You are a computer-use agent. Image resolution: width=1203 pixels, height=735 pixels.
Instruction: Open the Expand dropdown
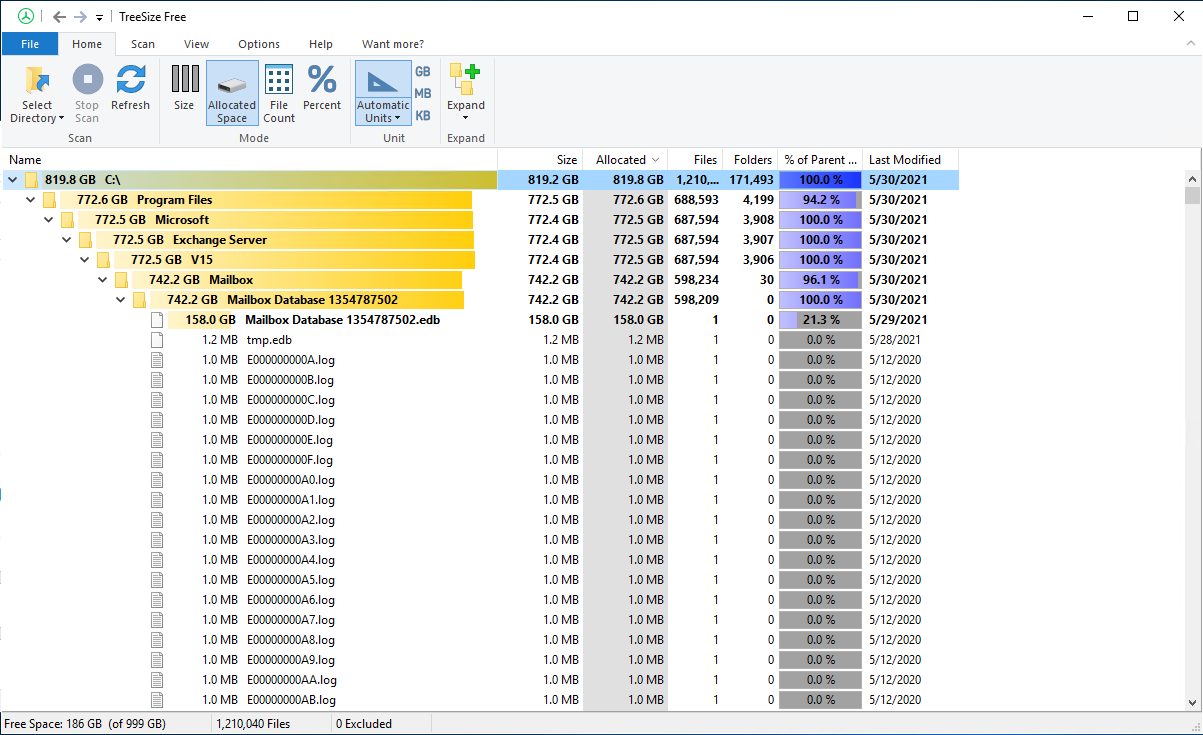click(465, 94)
